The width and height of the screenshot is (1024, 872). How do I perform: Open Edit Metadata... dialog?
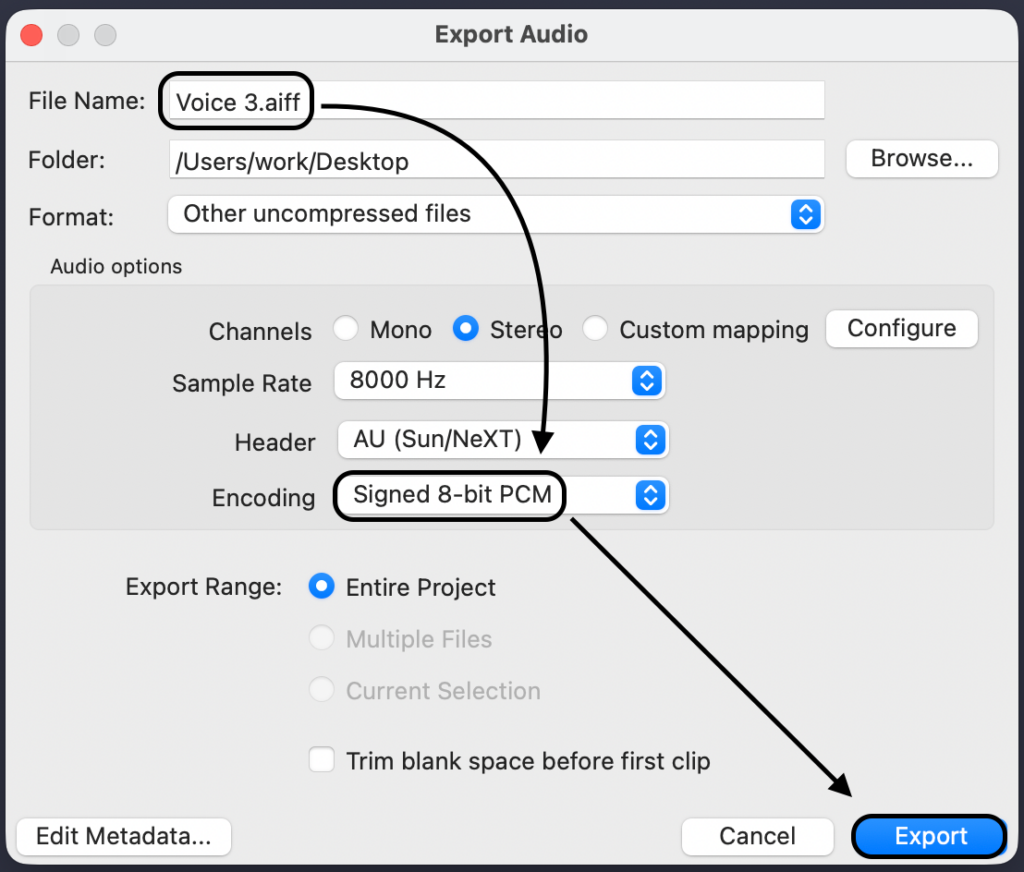(124, 837)
